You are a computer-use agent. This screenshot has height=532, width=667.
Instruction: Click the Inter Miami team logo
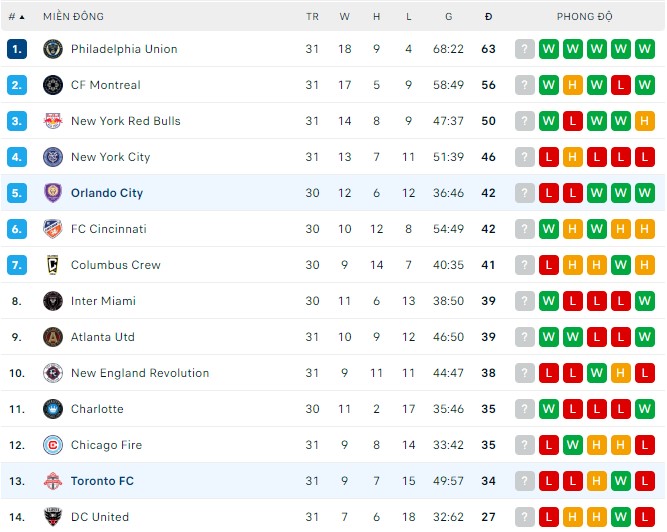[53, 301]
